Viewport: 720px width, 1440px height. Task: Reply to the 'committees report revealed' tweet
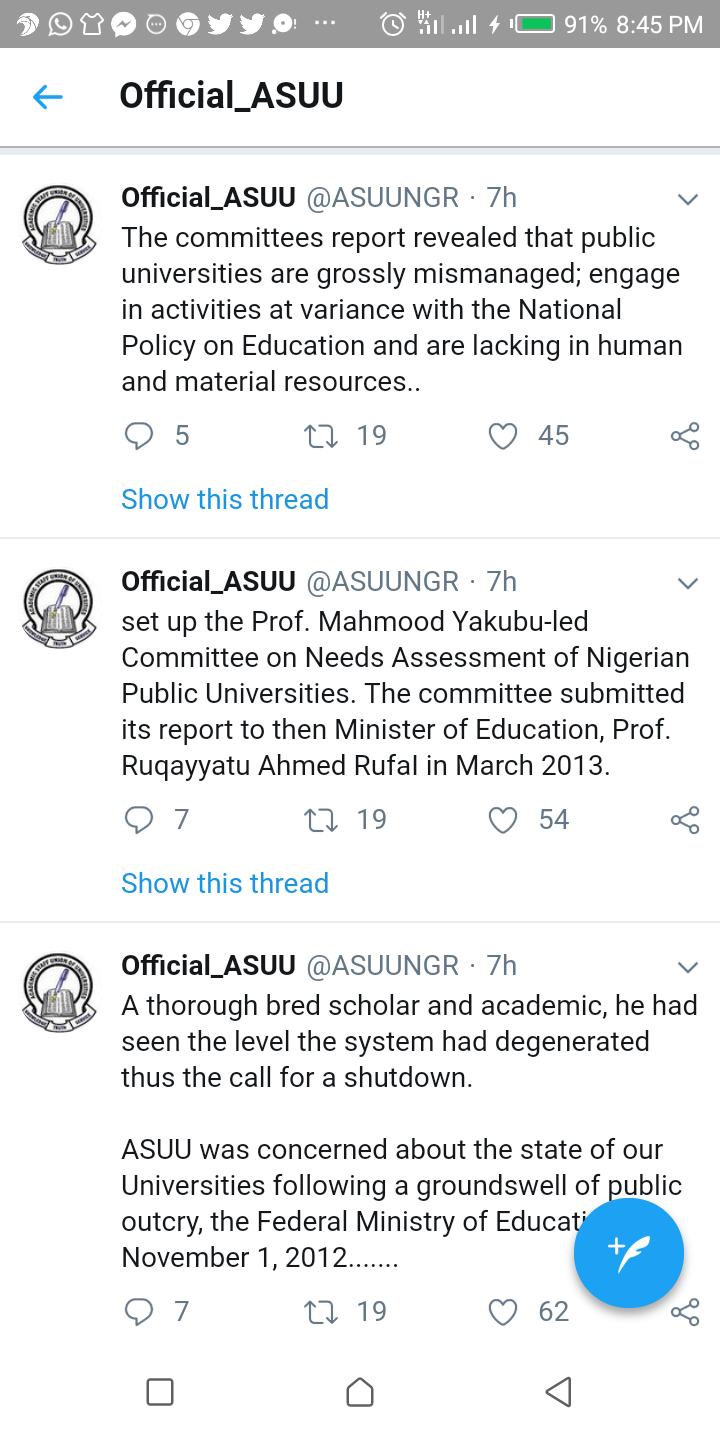[x=139, y=436]
